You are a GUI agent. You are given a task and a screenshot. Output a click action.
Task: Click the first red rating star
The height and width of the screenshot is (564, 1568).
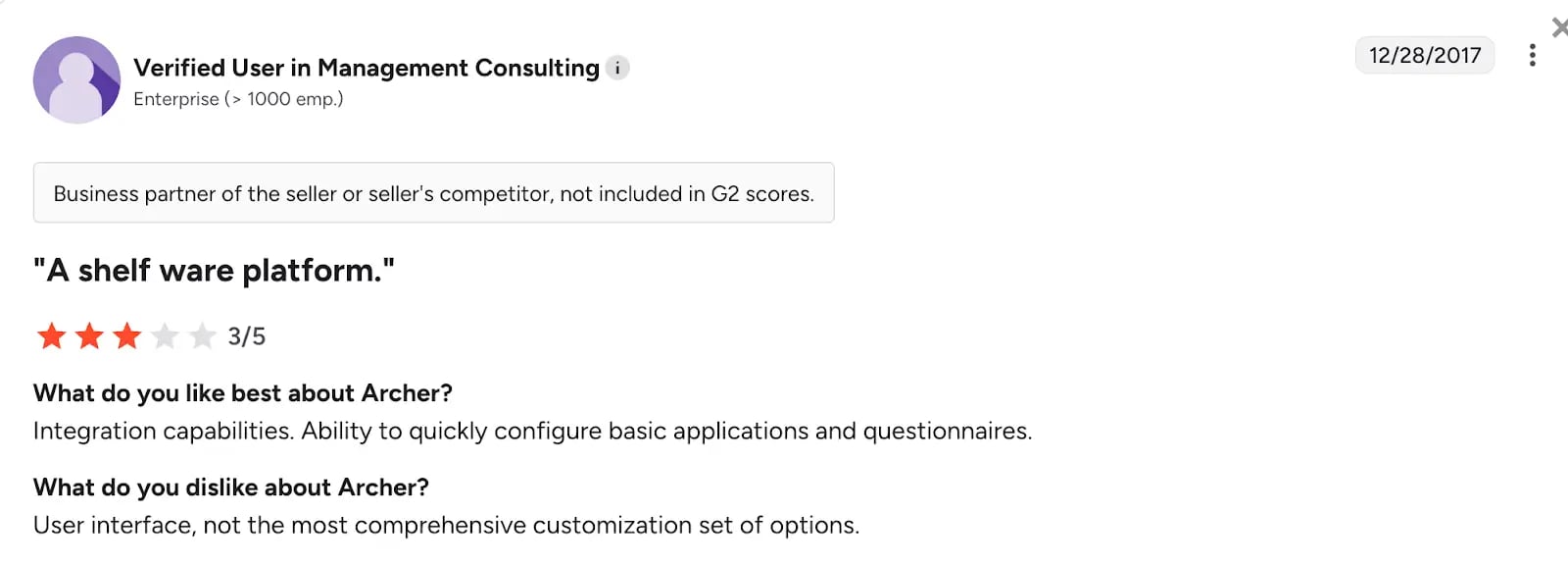[x=51, y=336]
